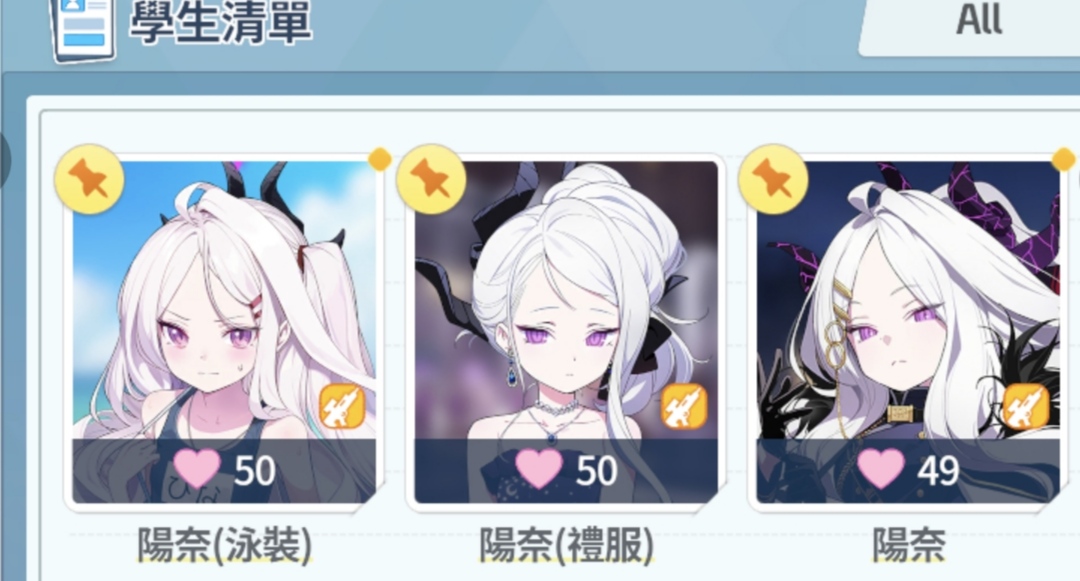Open the 陽奈(泳裝) student portrait
This screenshot has width=1080, height=581.
click(x=225, y=332)
